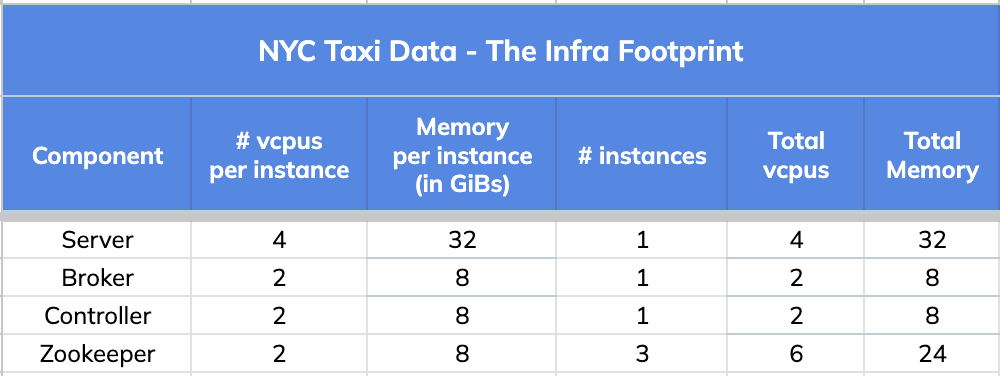Select Broker memory per instance value 8

pos(462,277)
